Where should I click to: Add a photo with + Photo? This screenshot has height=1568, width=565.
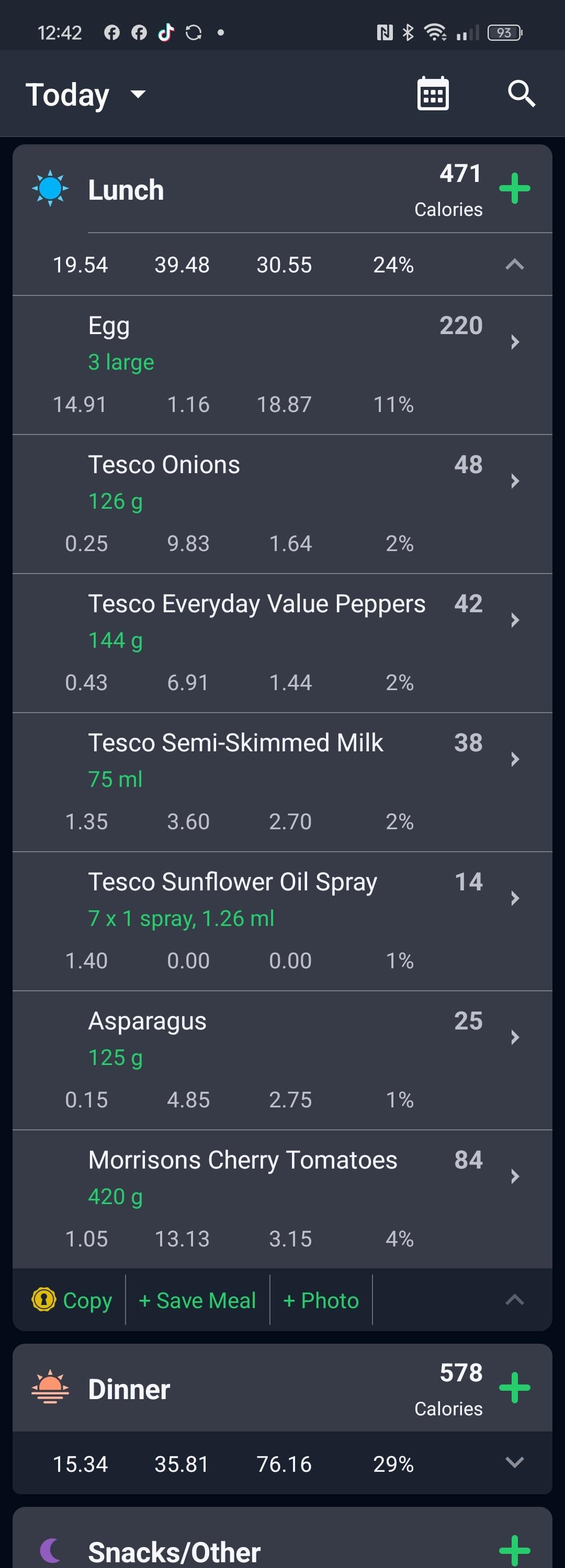coord(321,1300)
